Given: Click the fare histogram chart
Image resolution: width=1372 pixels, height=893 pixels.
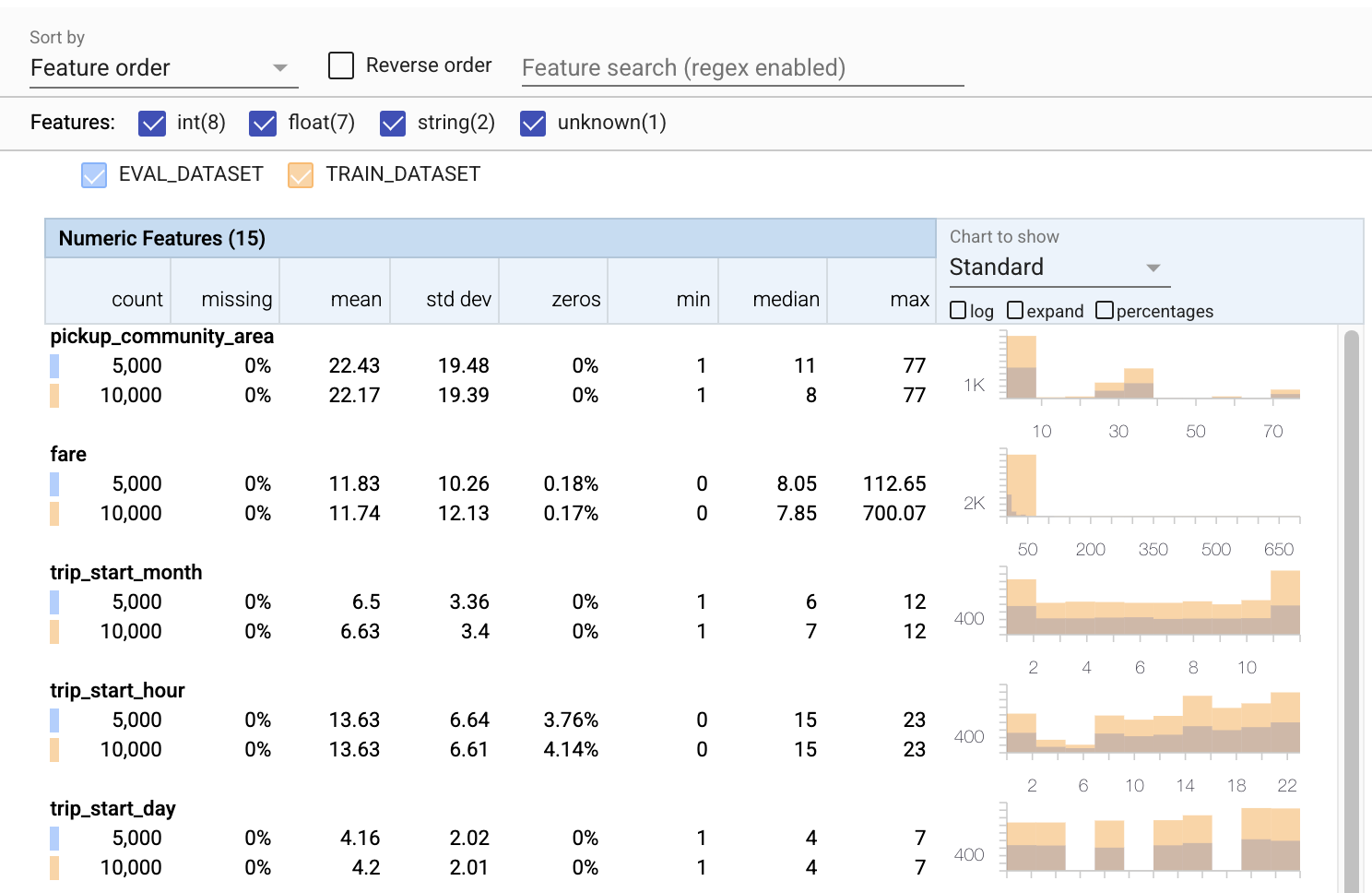Looking at the screenshot, I should pyautogui.click(x=1153, y=486).
